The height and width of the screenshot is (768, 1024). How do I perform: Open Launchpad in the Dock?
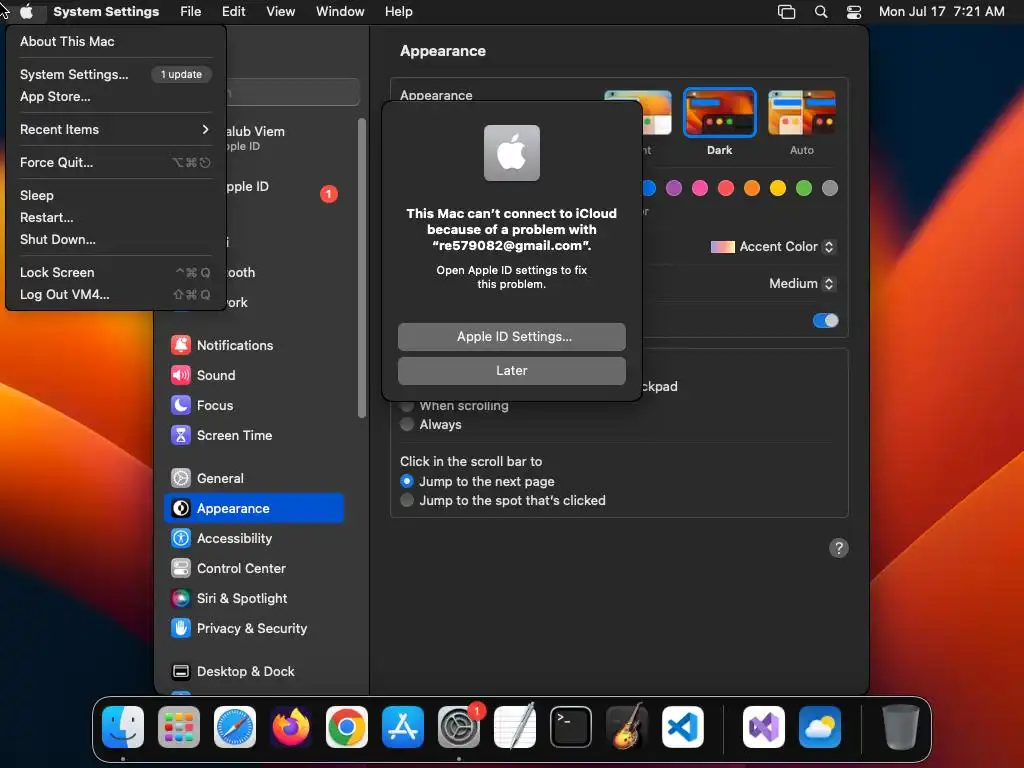[179, 727]
